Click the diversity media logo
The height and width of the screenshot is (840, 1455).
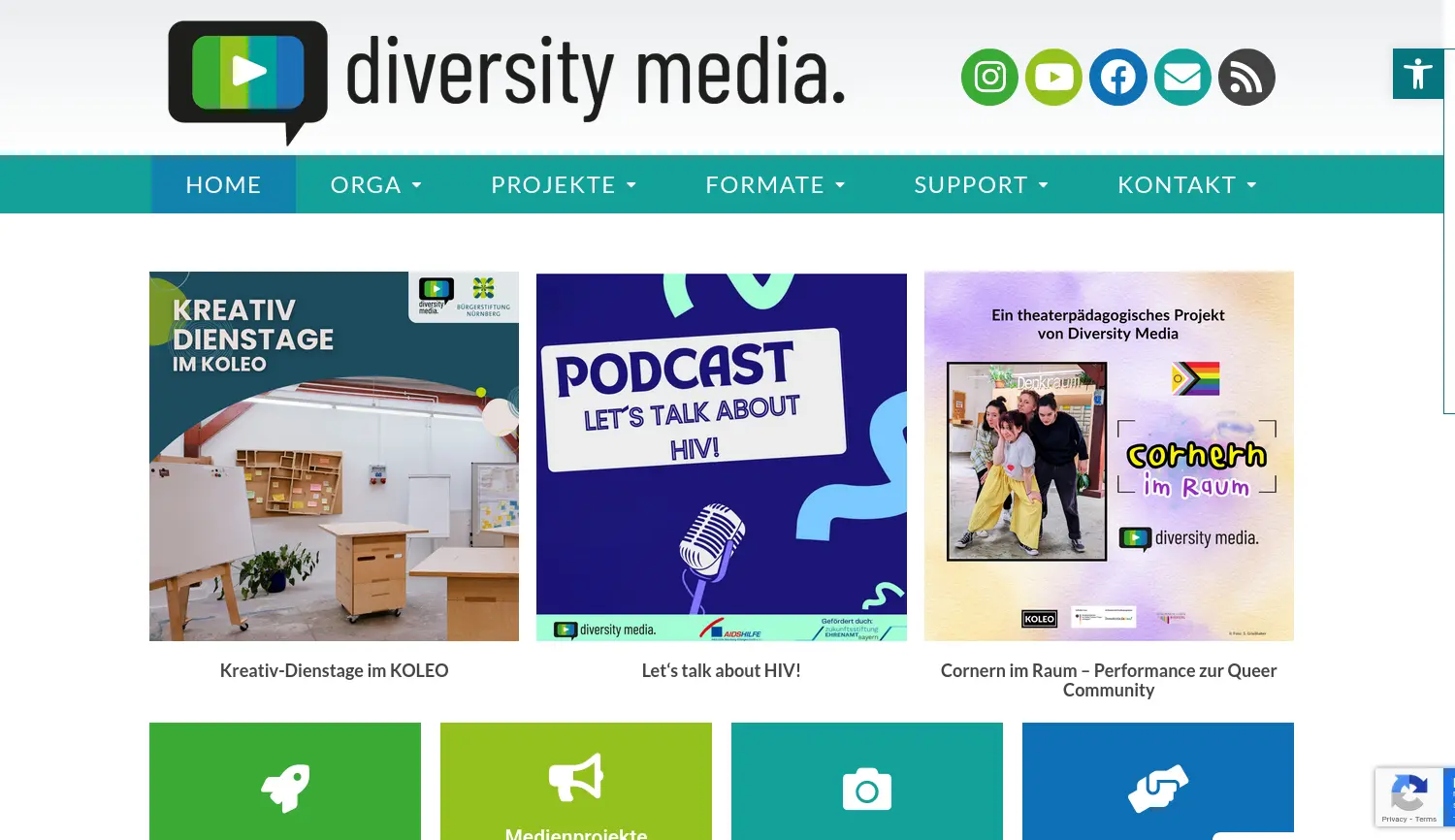(506, 80)
